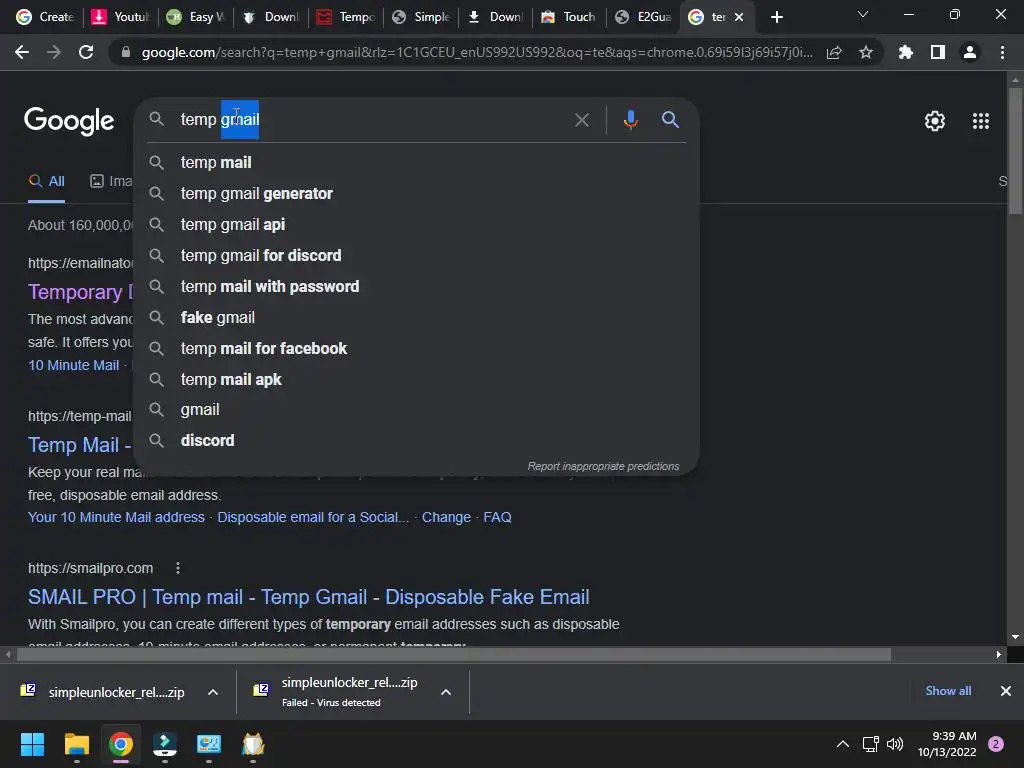Open the Change sitelink
Viewport: 1024px width, 768px height.
(x=446, y=517)
